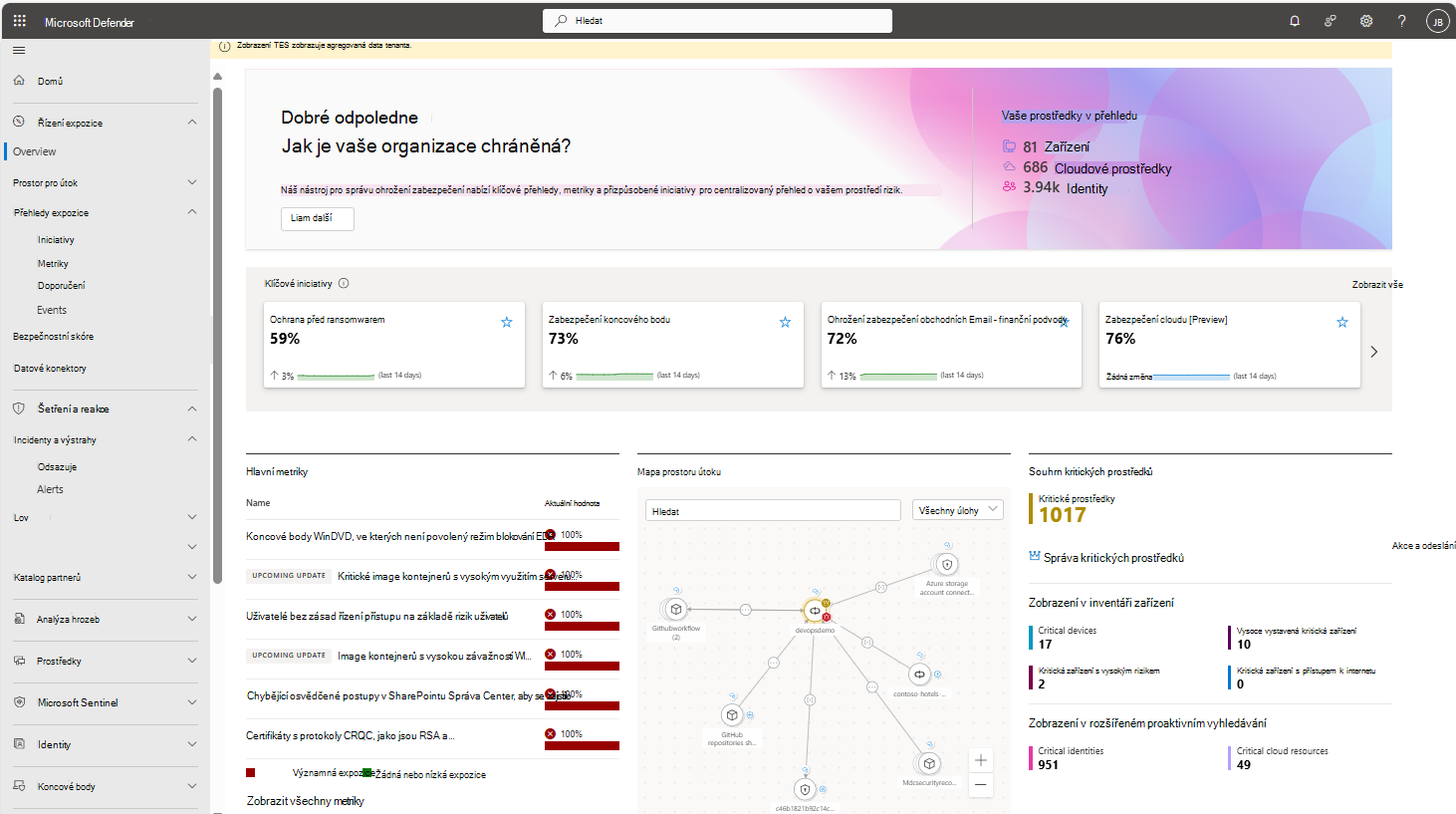Open the Zobrazit všechny metriky link
This screenshot has height=814, width=1456.
[x=306, y=801]
